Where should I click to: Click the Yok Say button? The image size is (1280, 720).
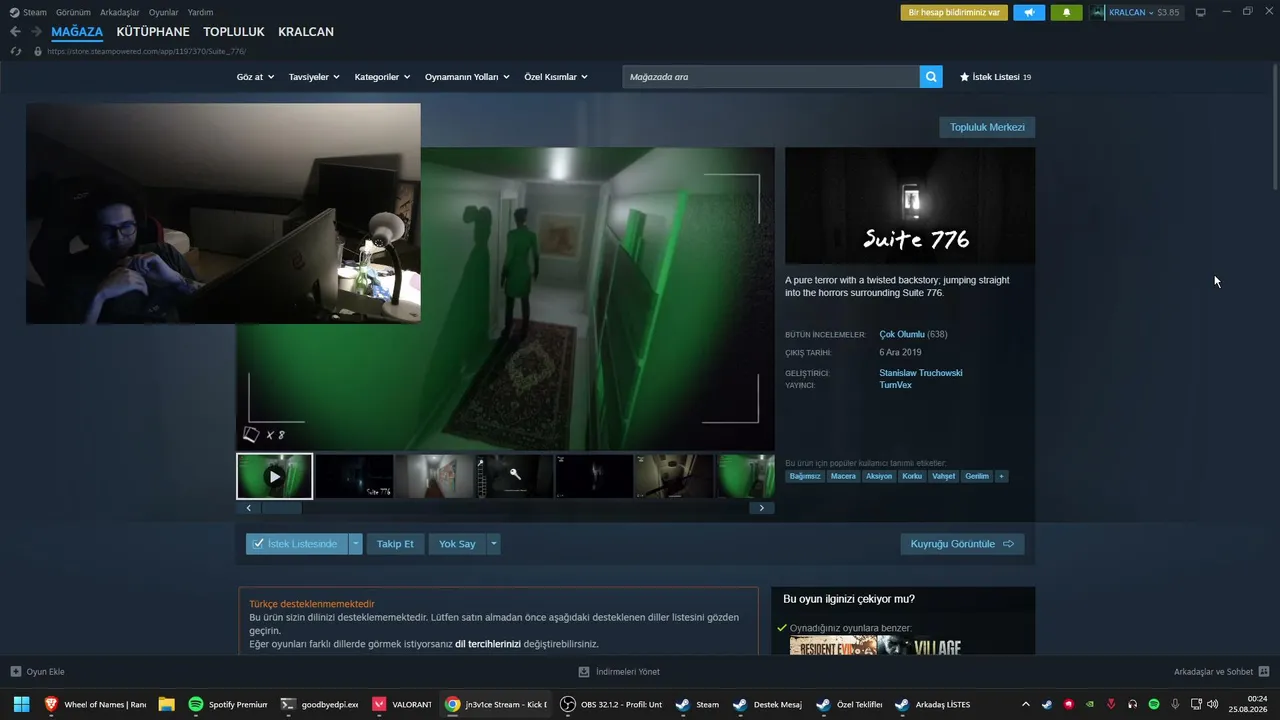click(x=457, y=544)
